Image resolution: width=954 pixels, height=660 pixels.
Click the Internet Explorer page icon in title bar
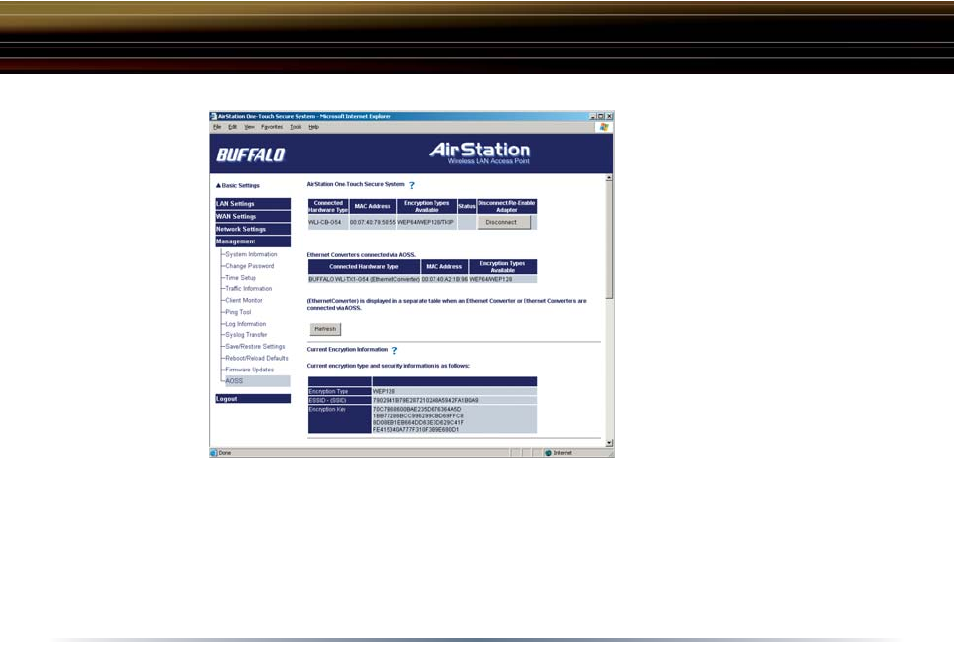(214, 116)
